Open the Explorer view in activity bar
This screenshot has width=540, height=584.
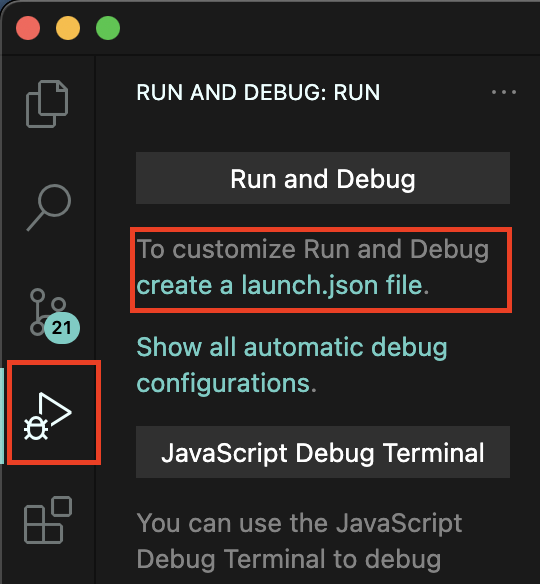(x=47, y=104)
